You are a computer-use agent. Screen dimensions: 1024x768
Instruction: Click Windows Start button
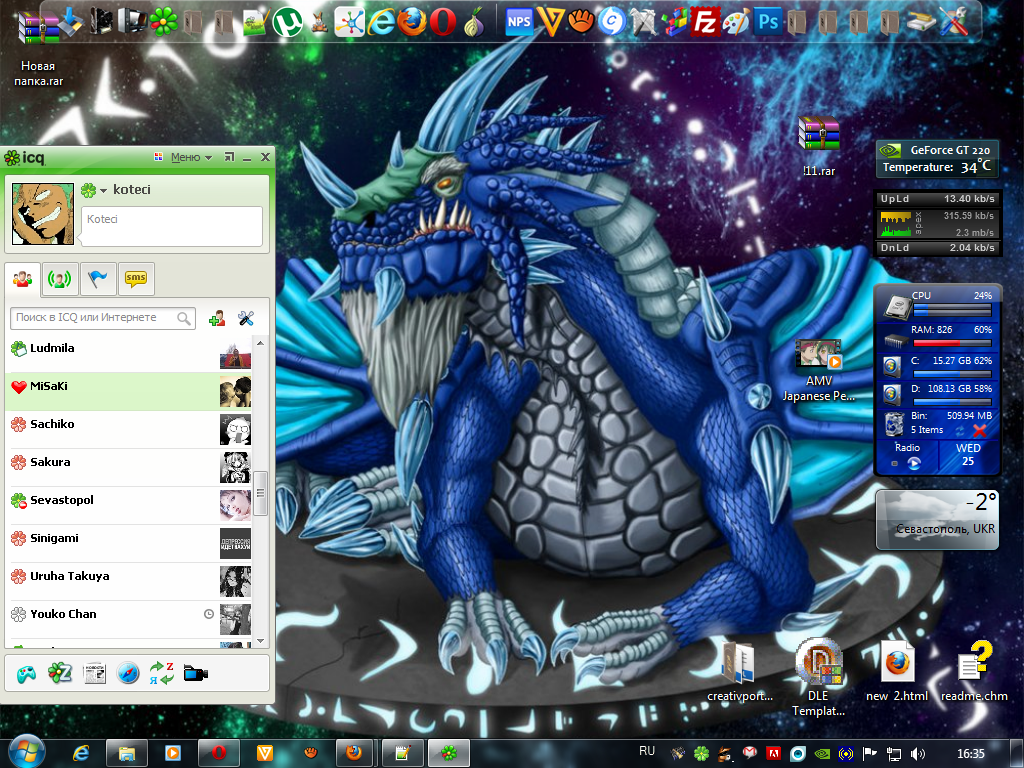click(25, 752)
